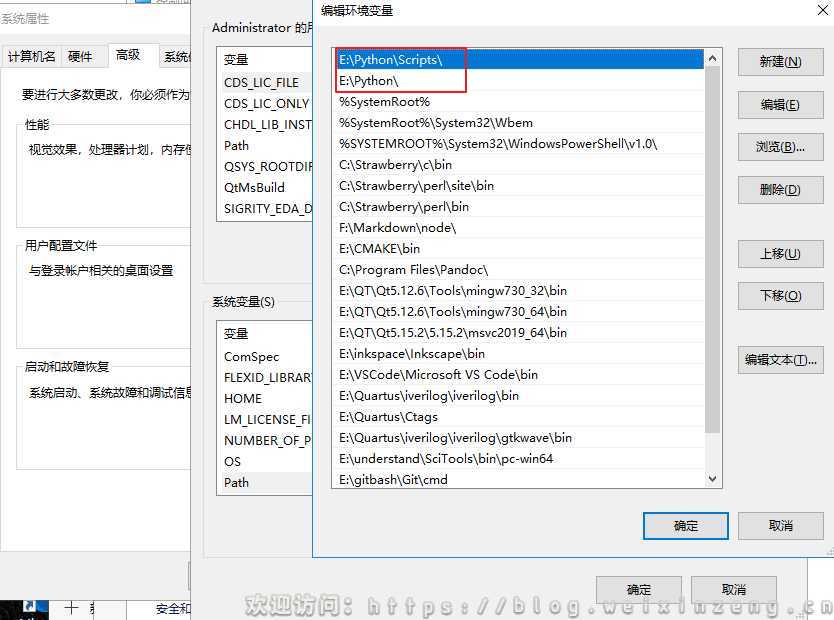The image size is (834, 620).
Task: Select C:\Program Files\Pandoc\ entry
Action: coord(519,270)
